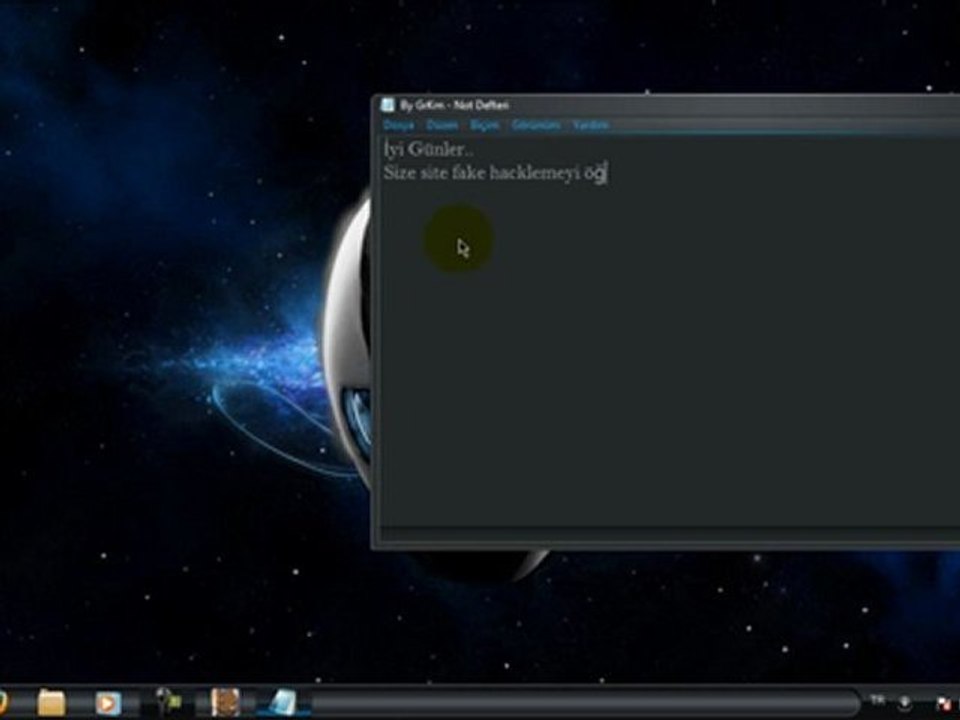The height and width of the screenshot is (720, 960).
Task: Click the Notepad icon in the title bar
Action: point(388,105)
